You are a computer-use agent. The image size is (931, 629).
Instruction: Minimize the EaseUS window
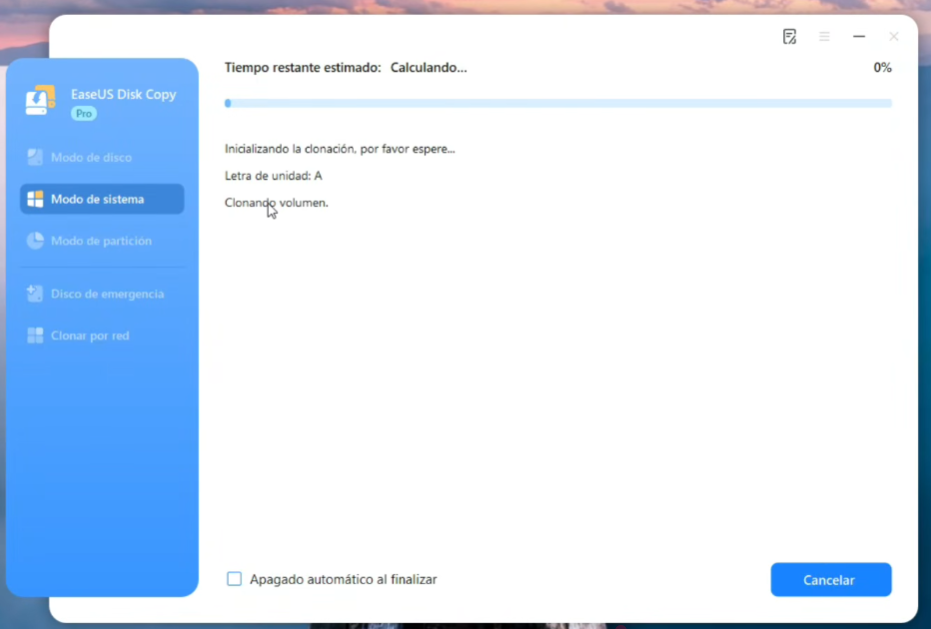click(859, 37)
